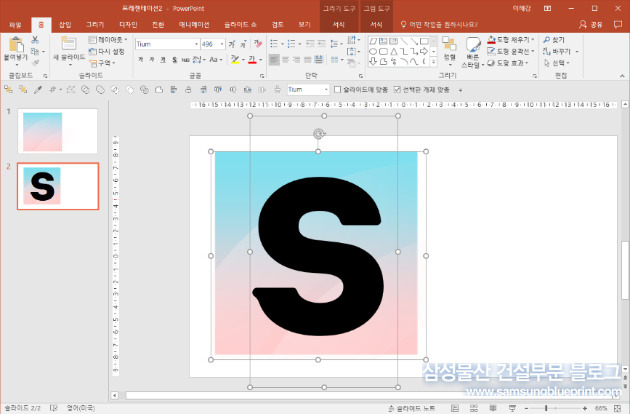Click the Format Painter brush icon
The image size is (630, 414).
[x=35, y=63]
